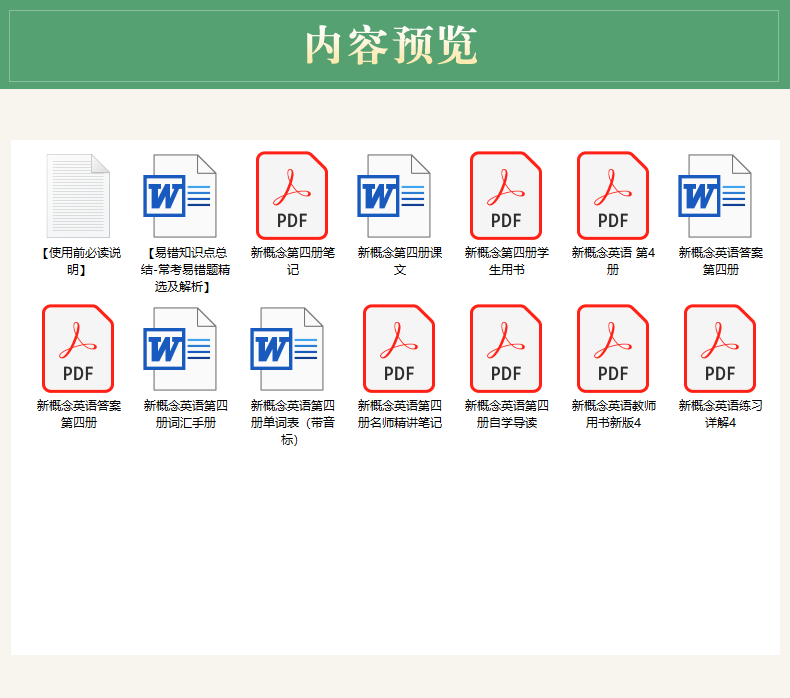790x698 pixels.
Task: Open the 易错知识点总结 Word document icon
Action: pyautogui.click(x=180, y=196)
